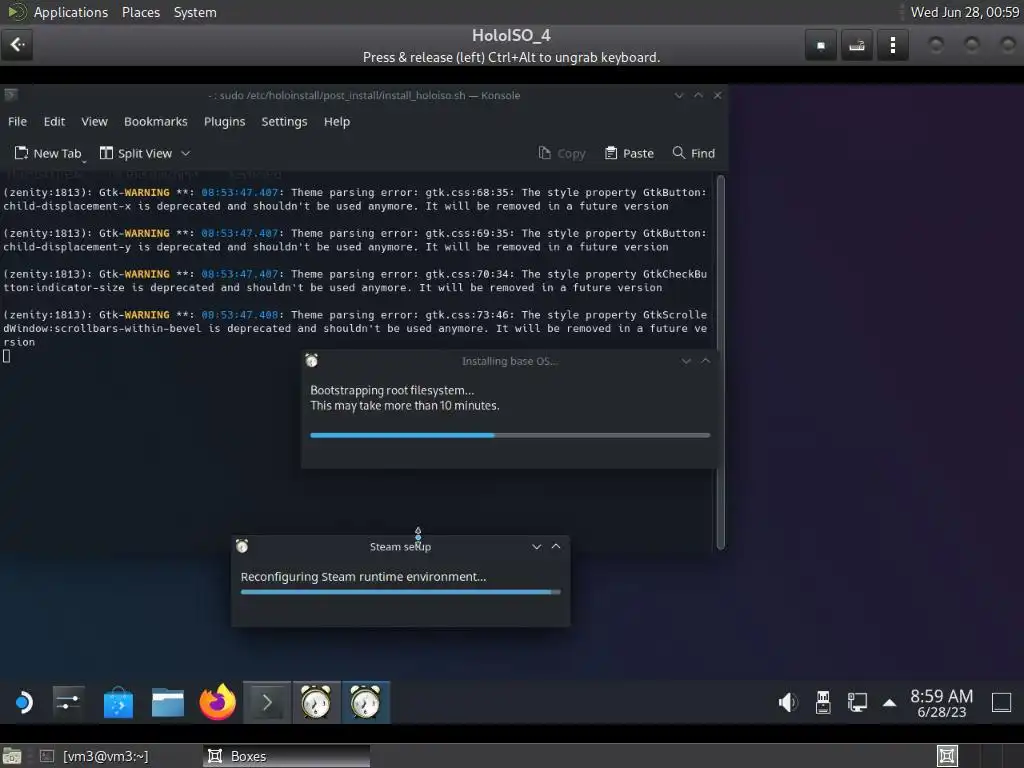Open the host Places menu
The height and width of the screenshot is (768, 1024).
pos(141,12)
